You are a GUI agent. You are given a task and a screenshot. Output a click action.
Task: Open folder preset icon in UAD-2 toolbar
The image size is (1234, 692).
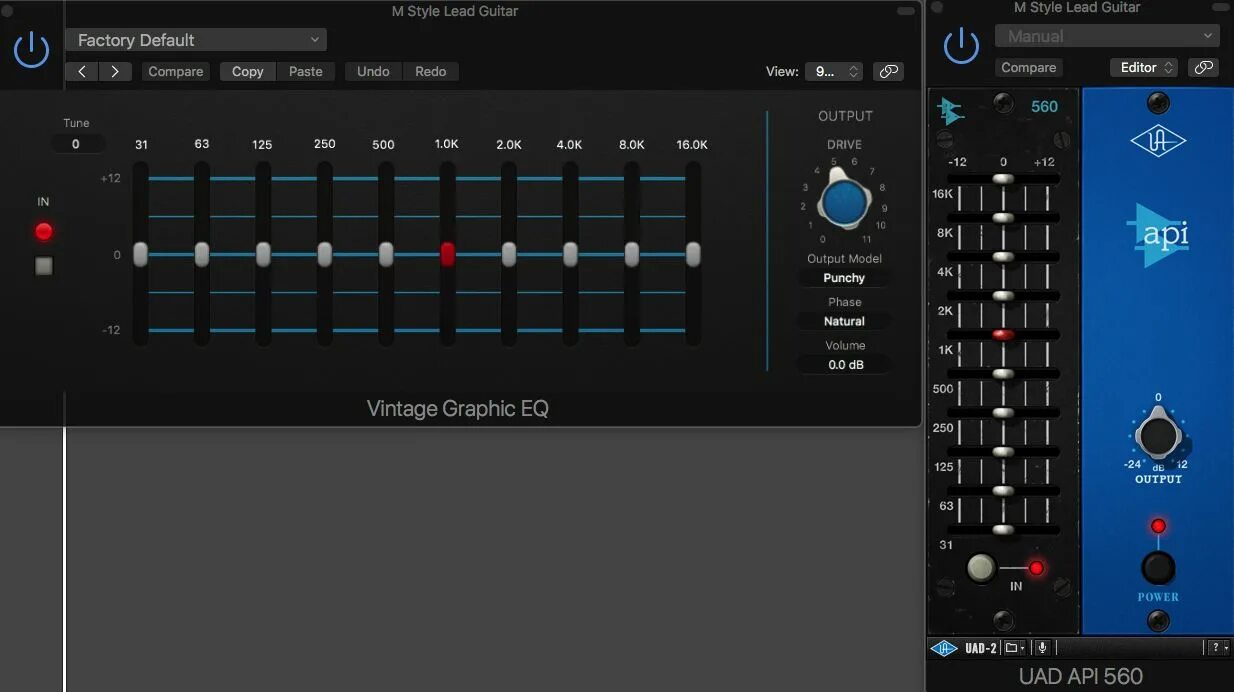tap(1015, 648)
